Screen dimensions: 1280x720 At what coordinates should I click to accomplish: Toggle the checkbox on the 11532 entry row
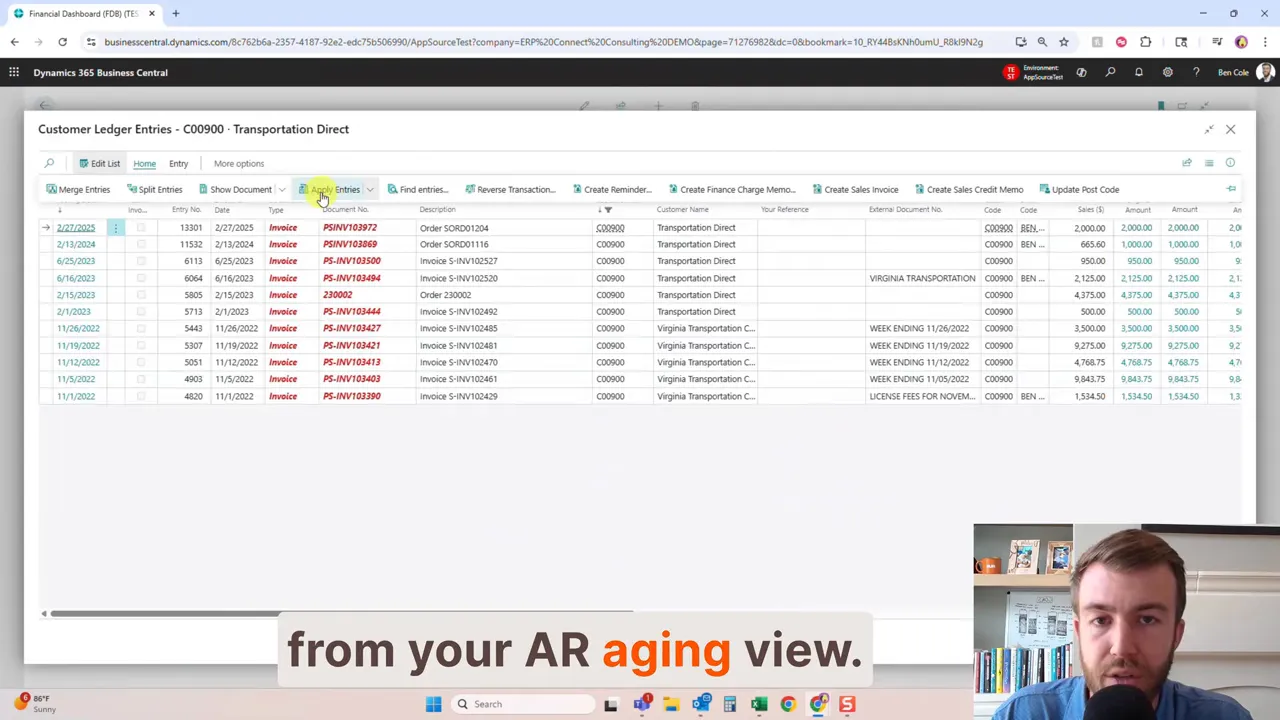[x=141, y=244]
